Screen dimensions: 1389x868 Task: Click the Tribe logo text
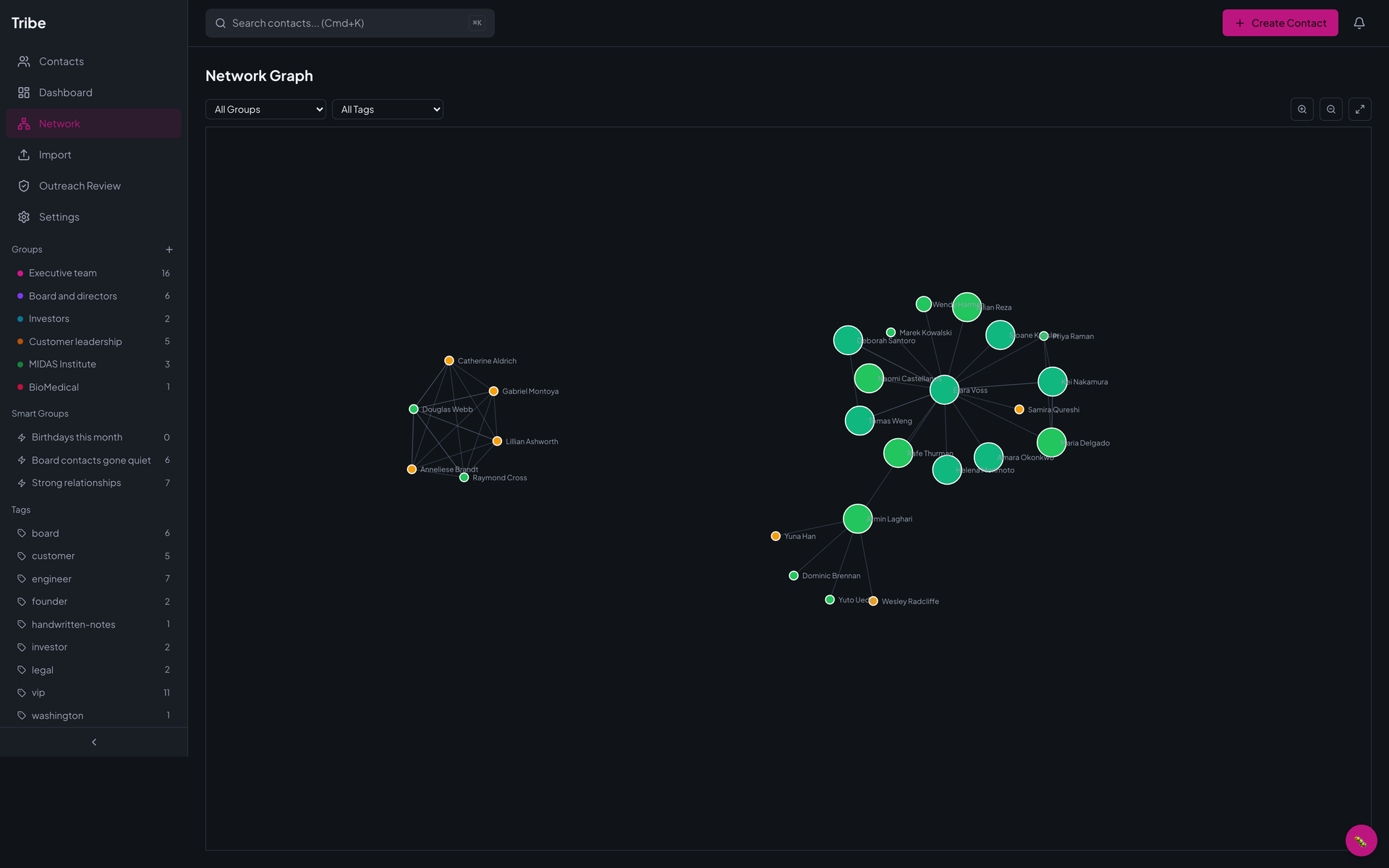(29, 23)
